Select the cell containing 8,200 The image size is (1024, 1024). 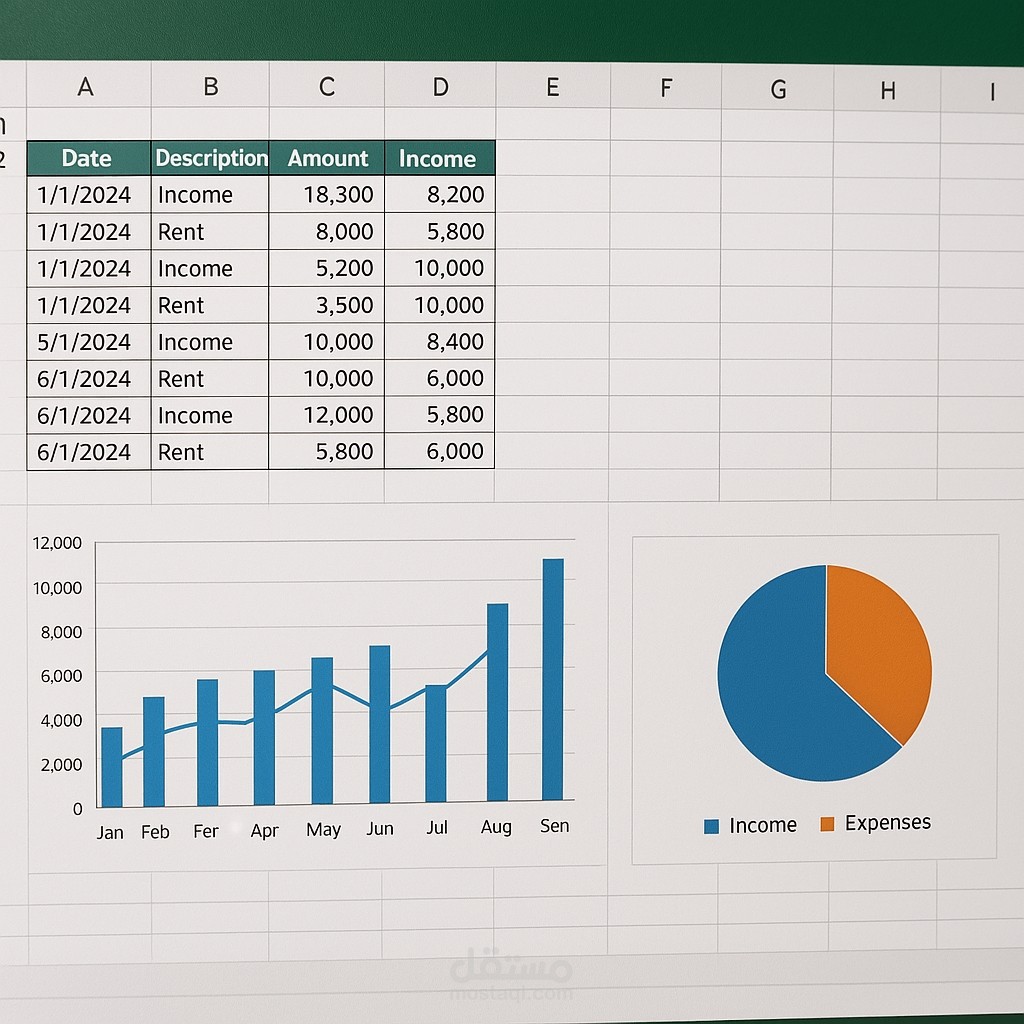click(x=440, y=194)
